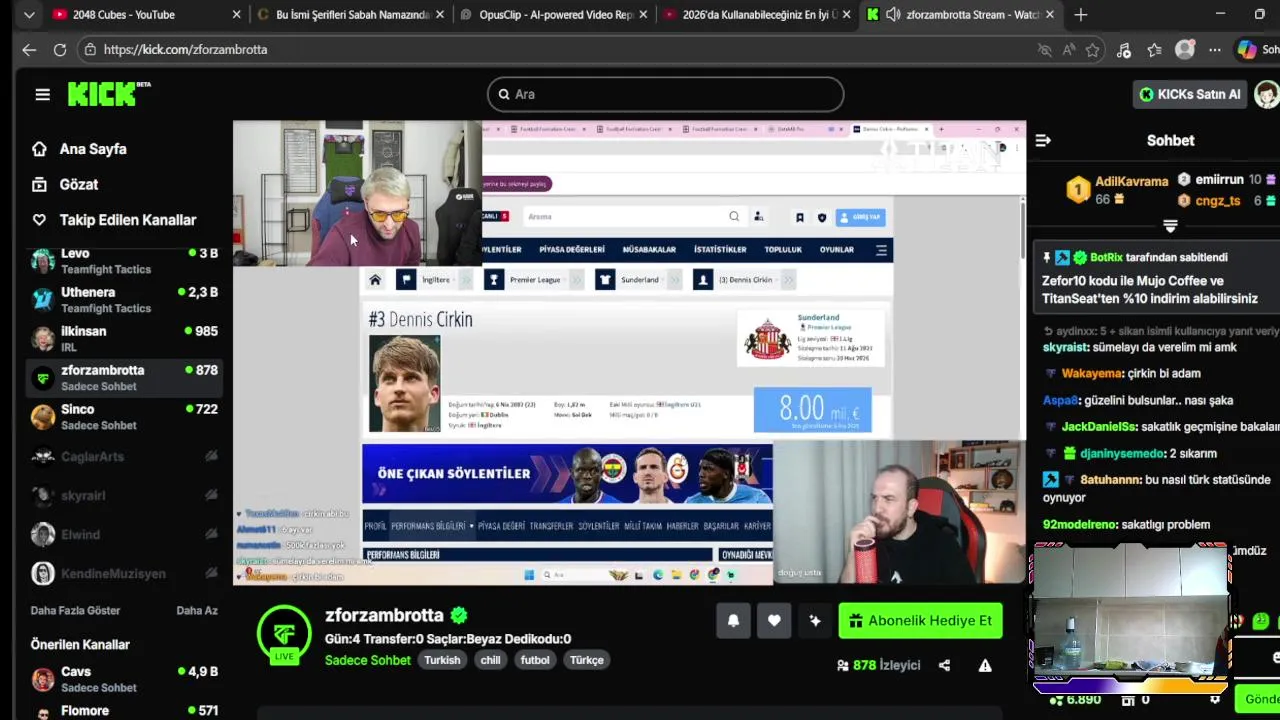Open the favorites list icon

pyautogui.click(x=1155, y=50)
